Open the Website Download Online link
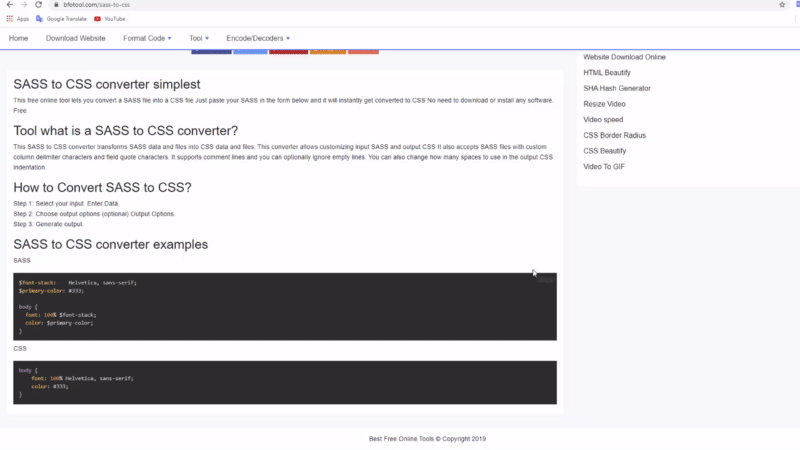The width and height of the screenshot is (800, 450). (x=624, y=57)
